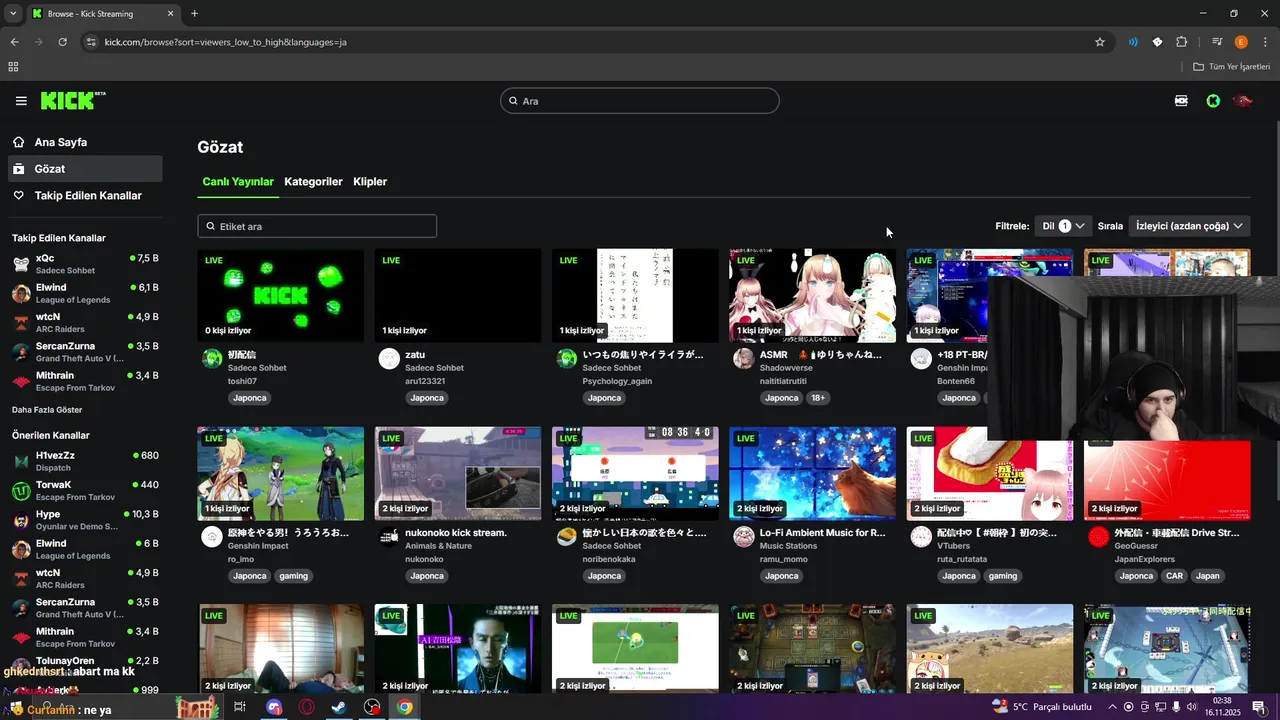Click Japonca tag under zatu stream
Viewport: 1280px width, 720px height.
[427, 398]
